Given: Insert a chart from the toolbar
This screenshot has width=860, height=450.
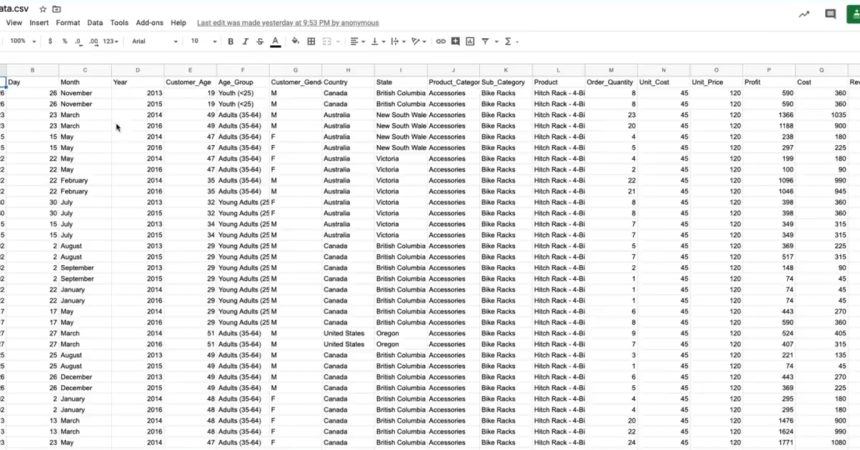Looking at the screenshot, I should [470, 41].
